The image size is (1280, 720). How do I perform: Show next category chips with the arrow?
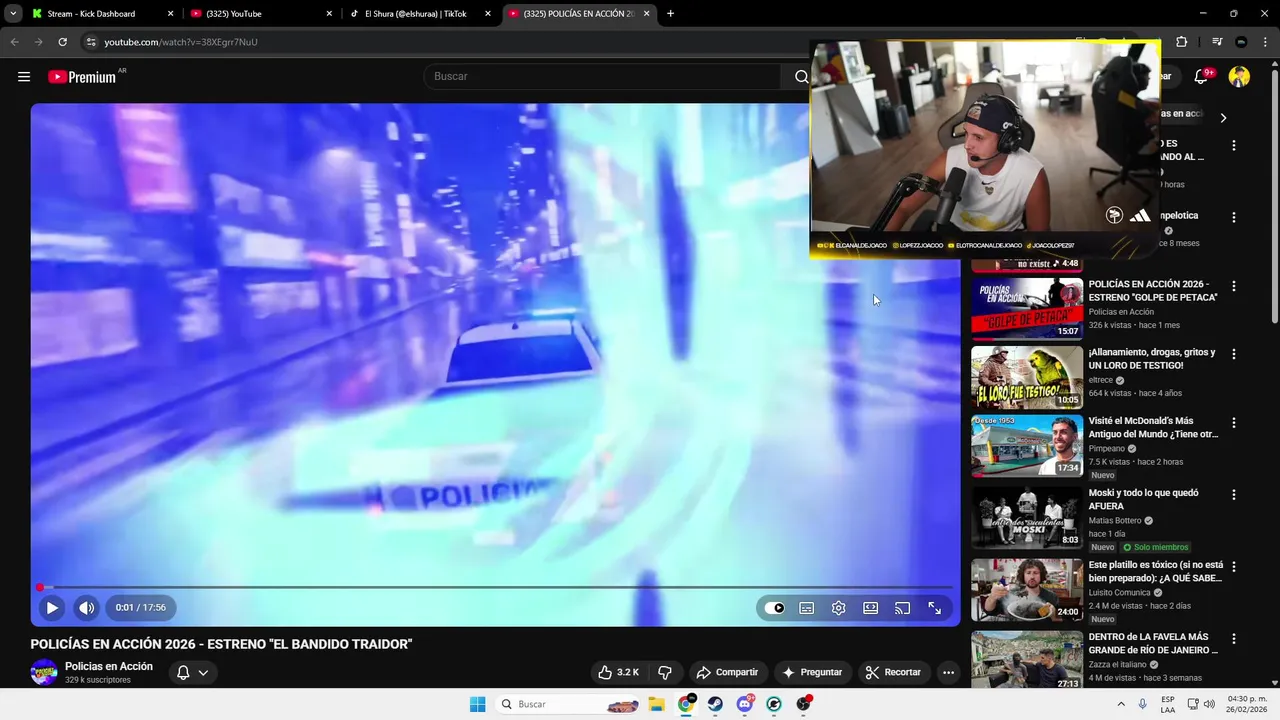1223,118
